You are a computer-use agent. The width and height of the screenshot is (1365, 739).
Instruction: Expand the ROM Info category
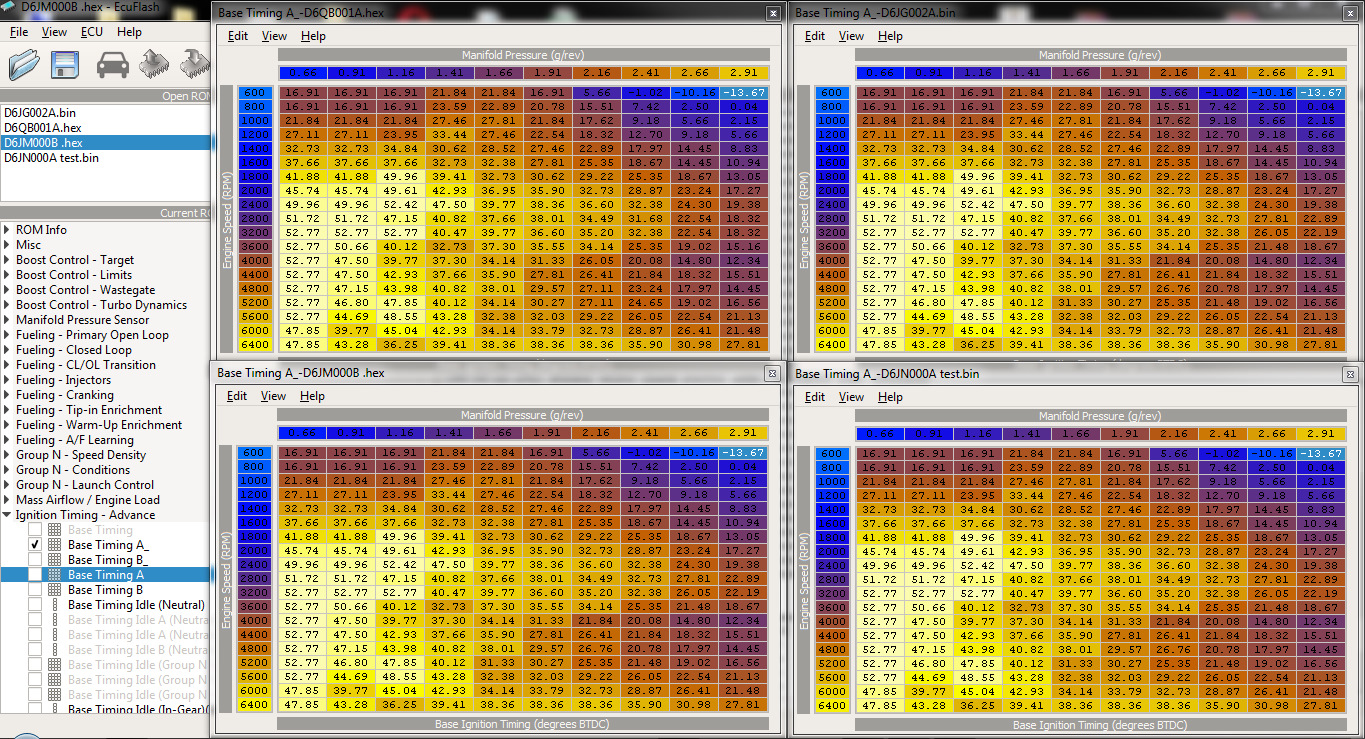[x=8, y=230]
